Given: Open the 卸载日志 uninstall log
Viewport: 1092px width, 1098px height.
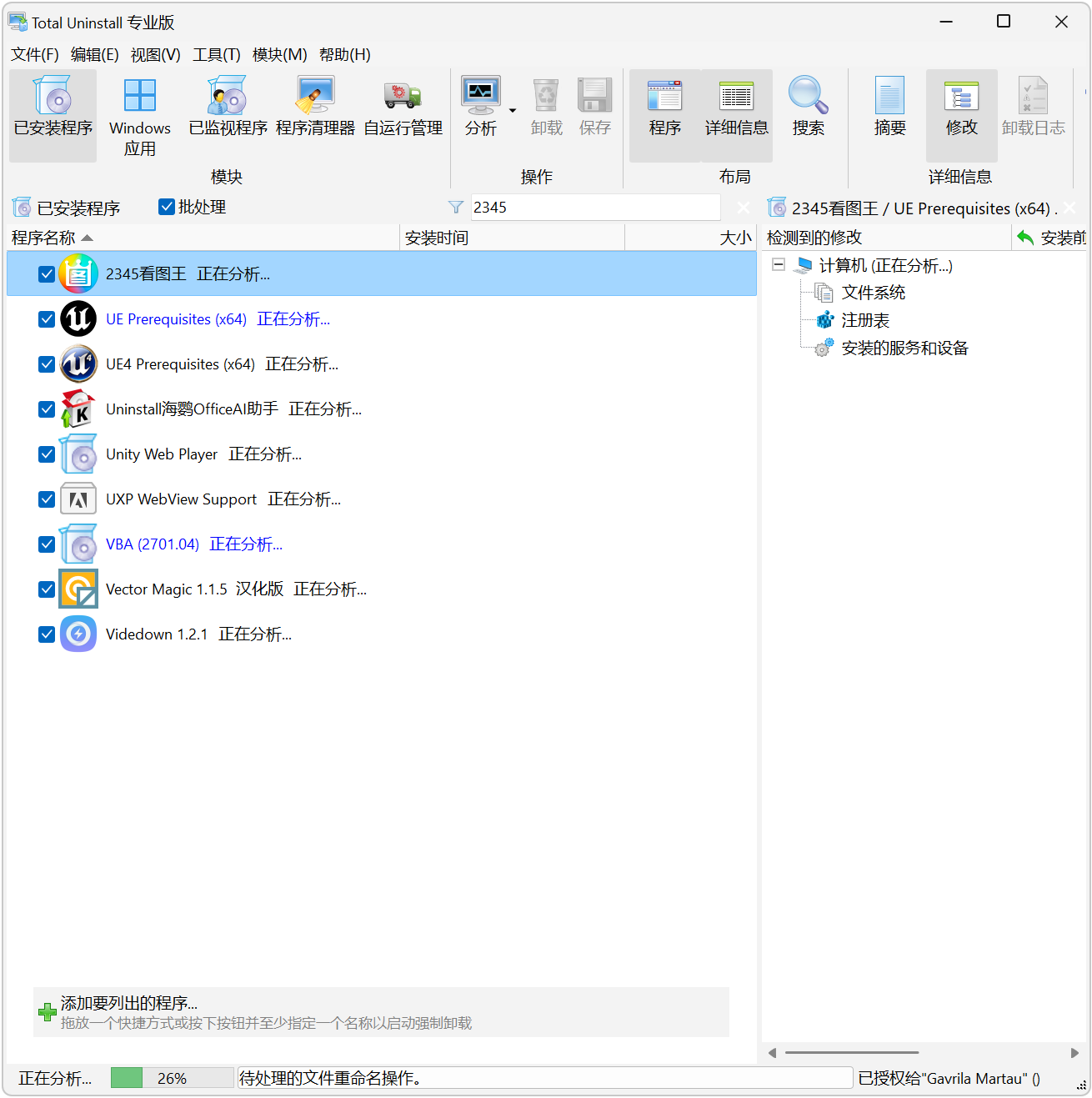Looking at the screenshot, I should [1034, 115].
